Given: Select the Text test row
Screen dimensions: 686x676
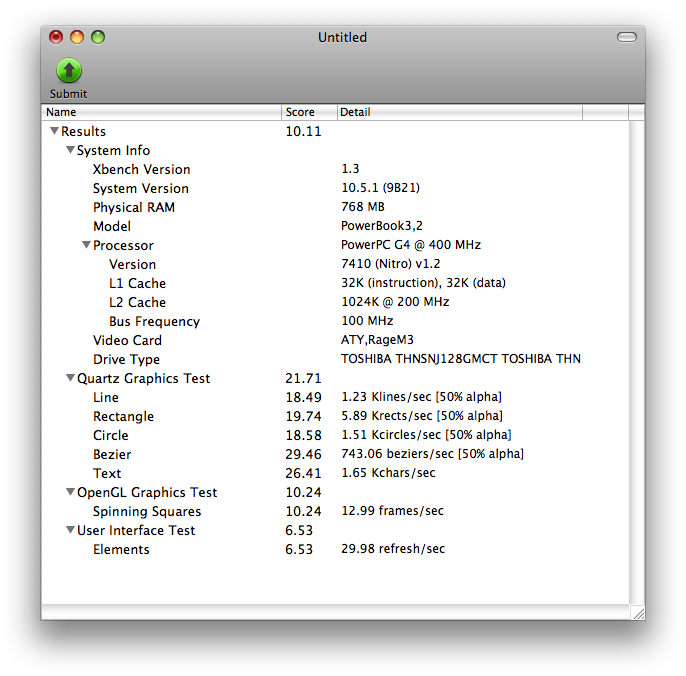Looking at the screenshot, I should tap(336, 473).
